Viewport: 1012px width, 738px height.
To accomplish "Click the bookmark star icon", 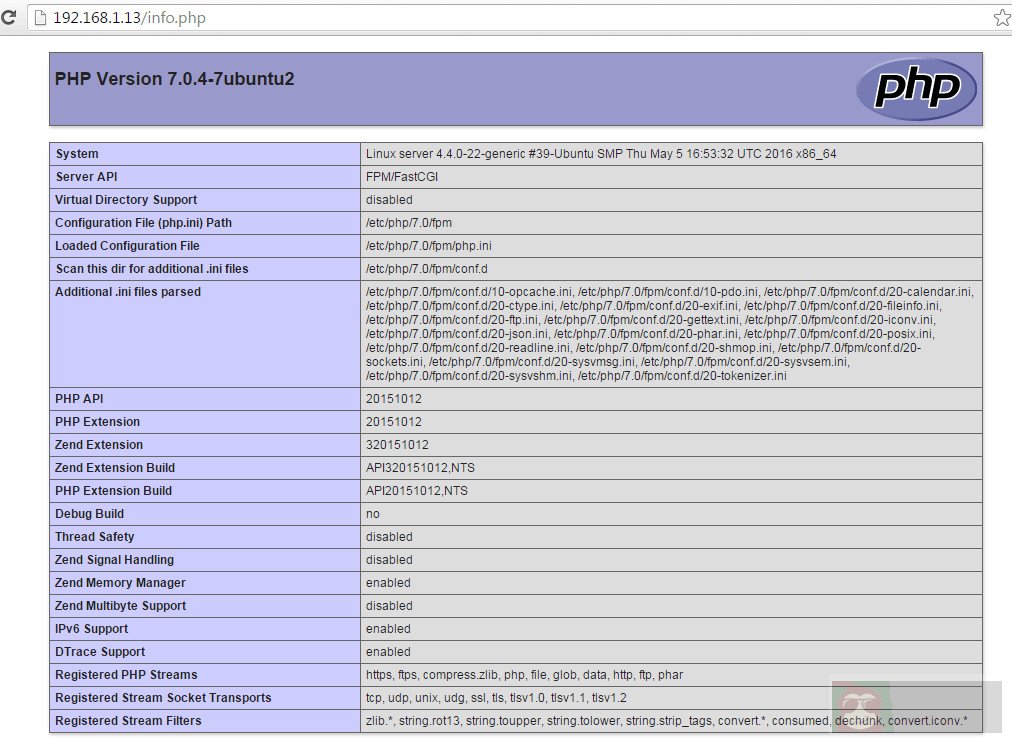I will [1001, 18].
